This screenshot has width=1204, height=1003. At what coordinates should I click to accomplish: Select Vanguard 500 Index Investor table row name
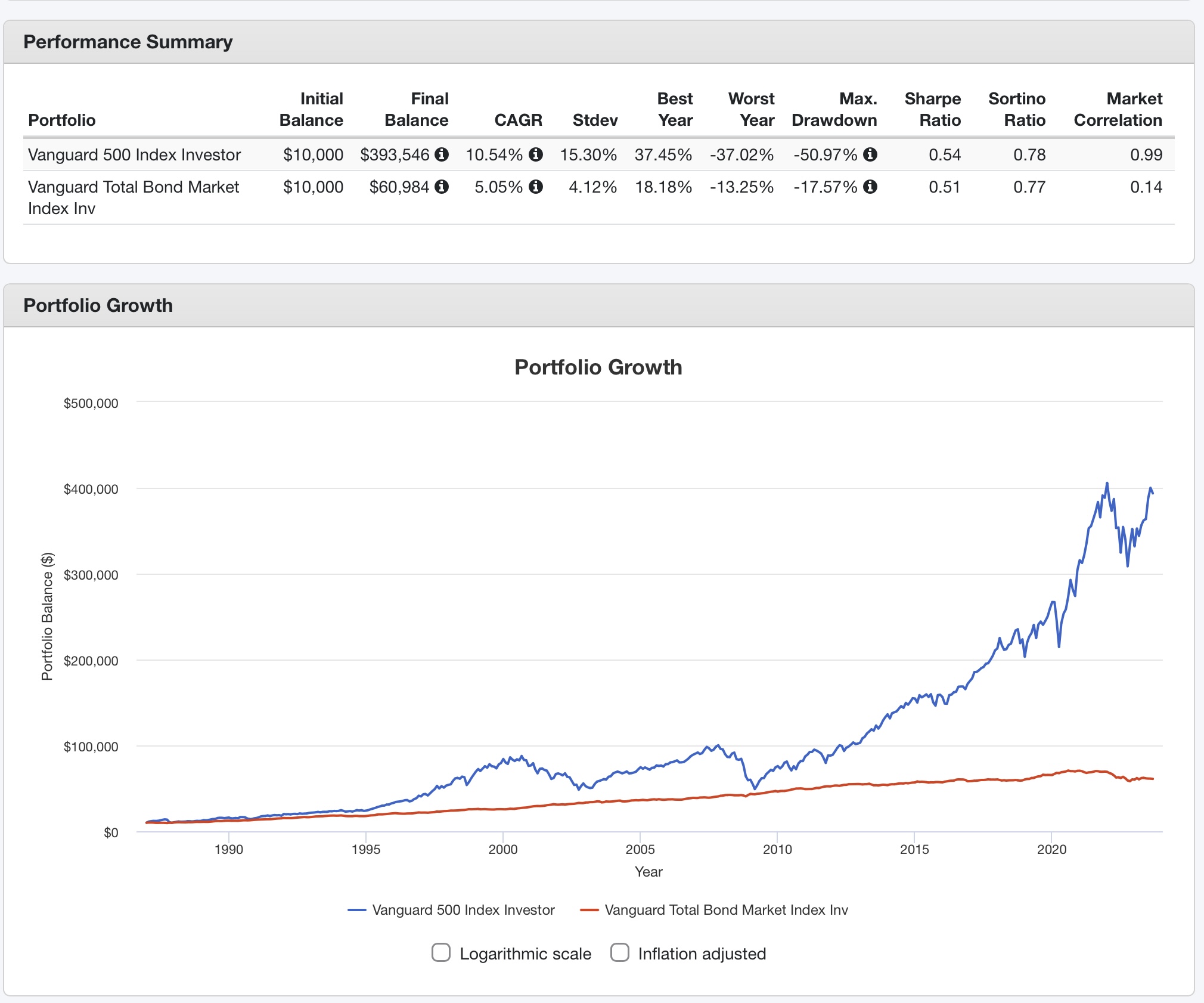134,154
